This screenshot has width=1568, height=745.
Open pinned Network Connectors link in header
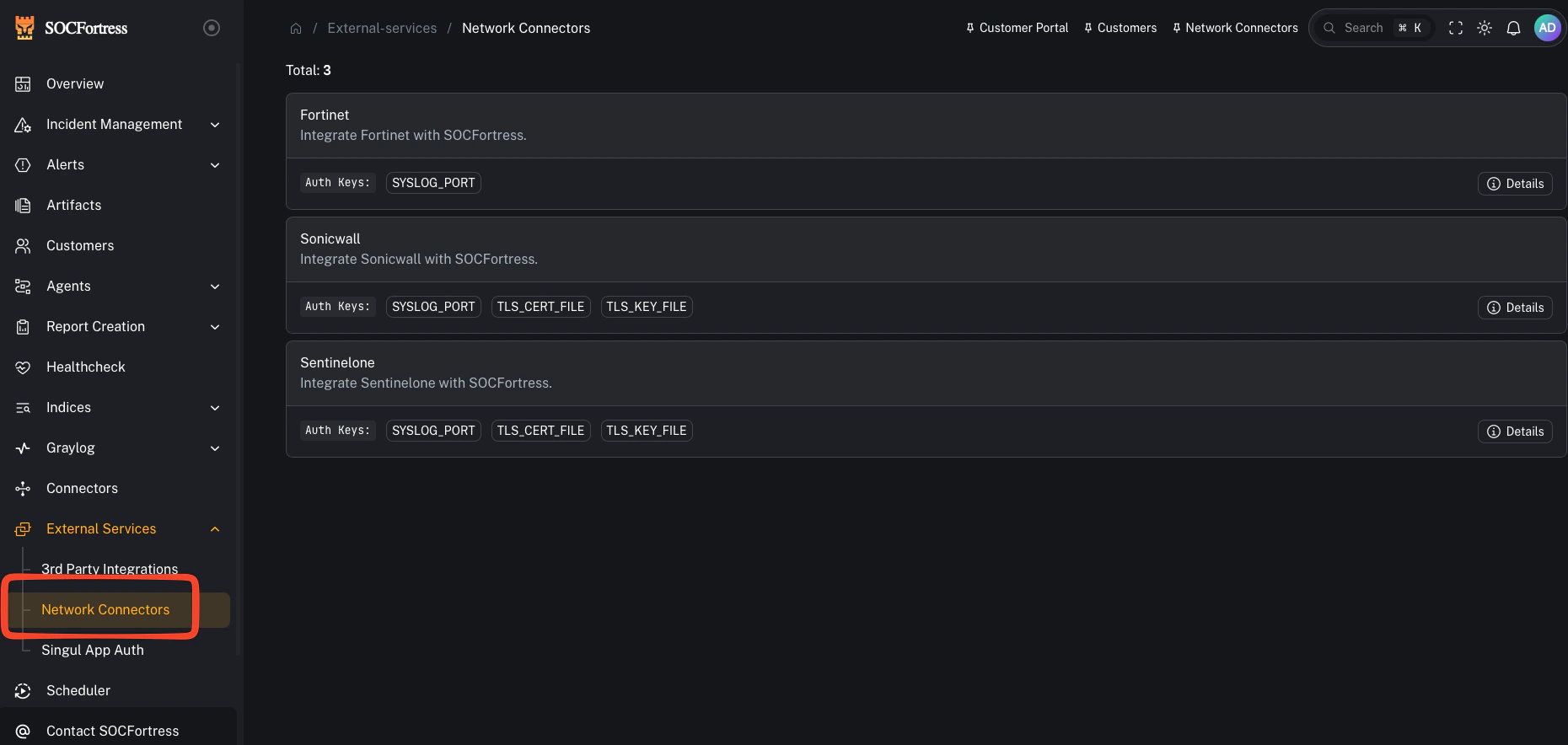1235,28
